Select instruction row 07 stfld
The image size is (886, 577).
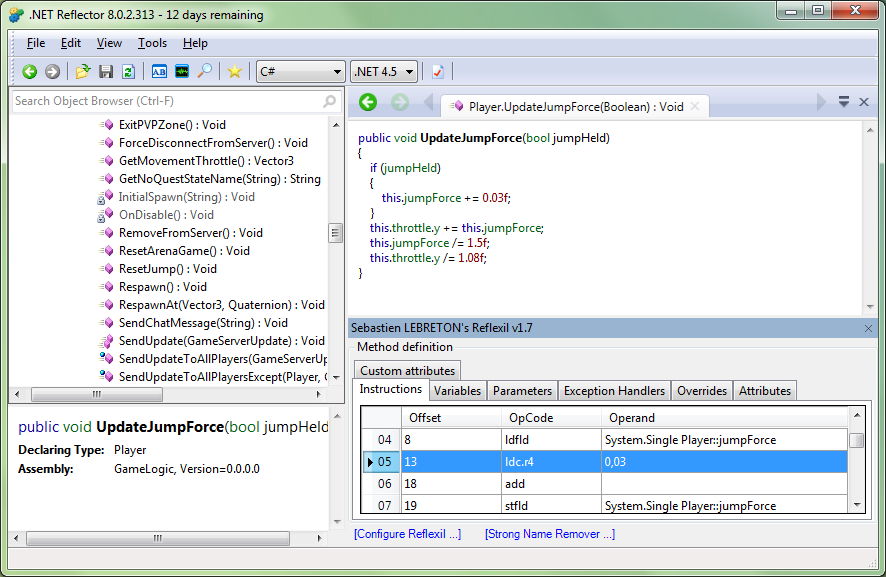coord(604,505)
